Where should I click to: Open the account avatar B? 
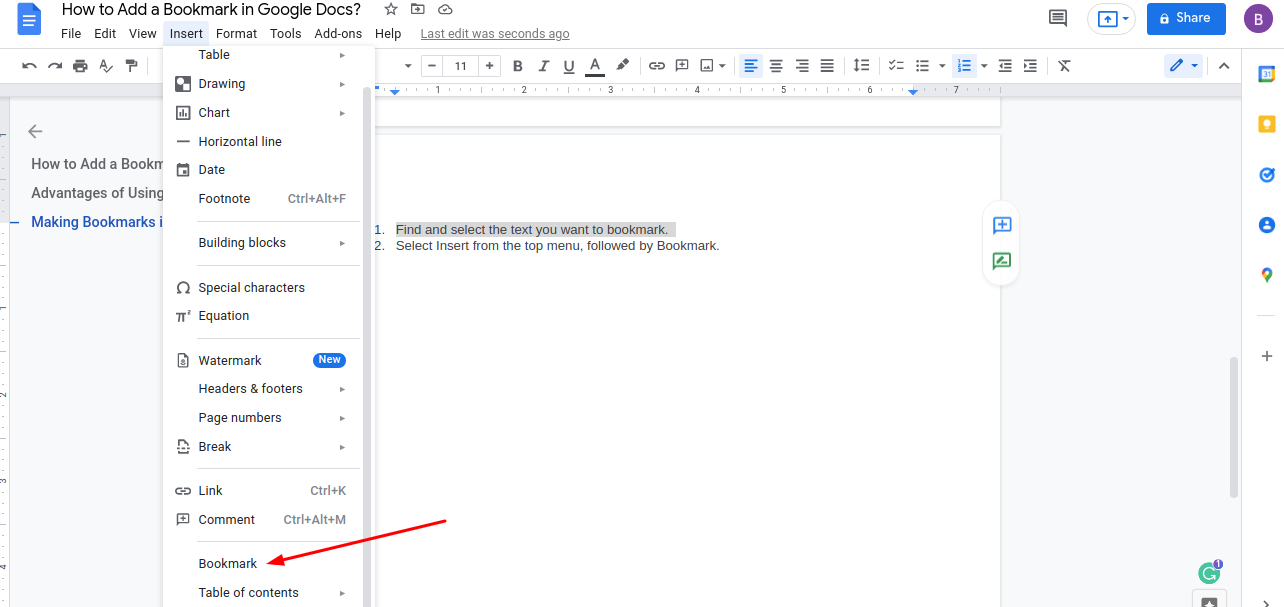coord(1258,19)
